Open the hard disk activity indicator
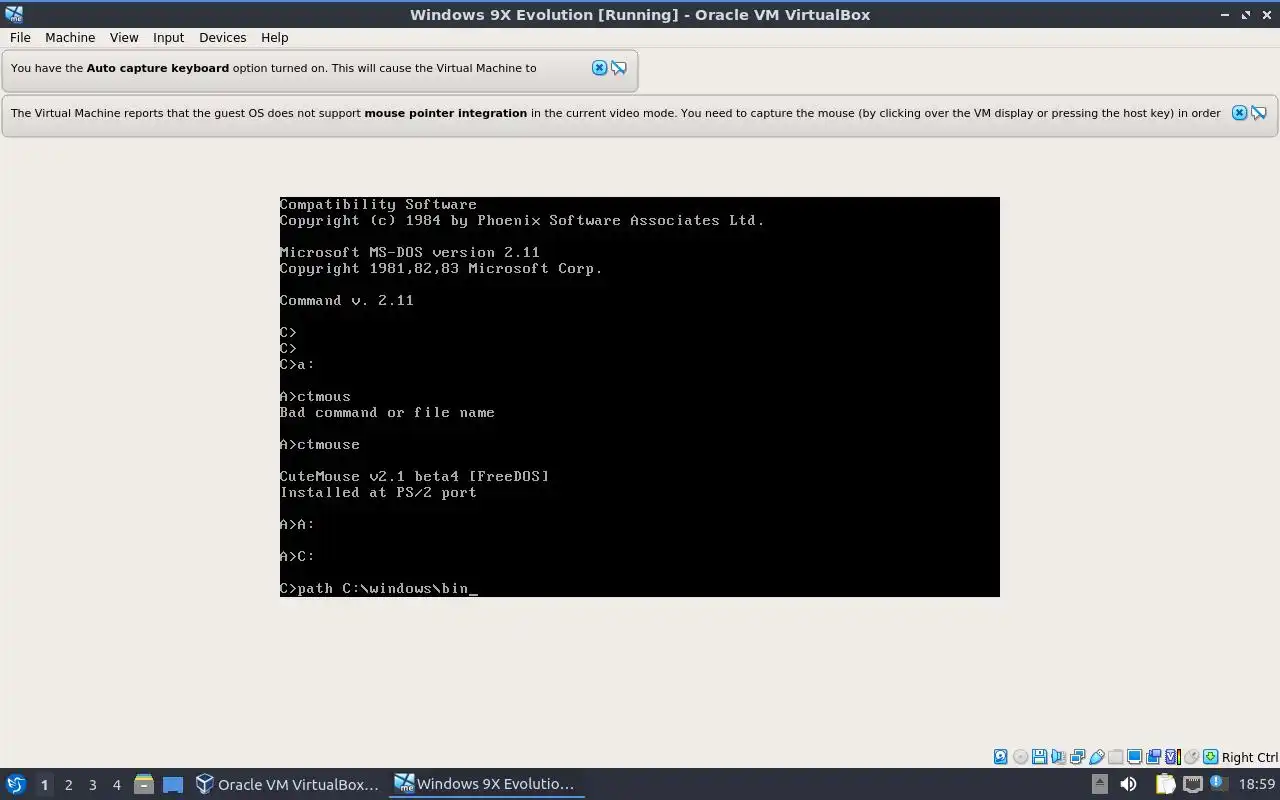This screenshot has height=800, width=1280. click(x=1001, y=757)
